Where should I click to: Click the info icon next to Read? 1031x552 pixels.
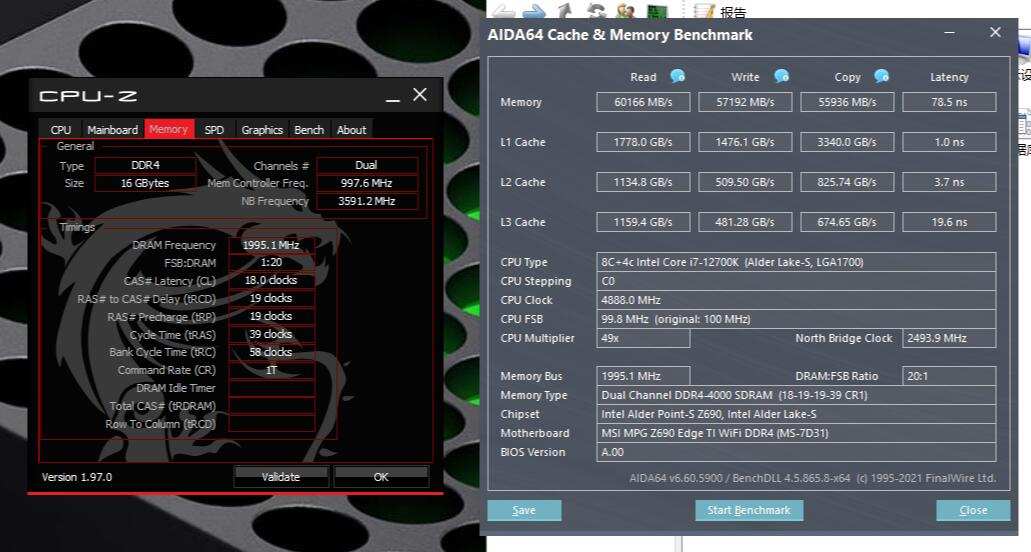tap(677, 76)
